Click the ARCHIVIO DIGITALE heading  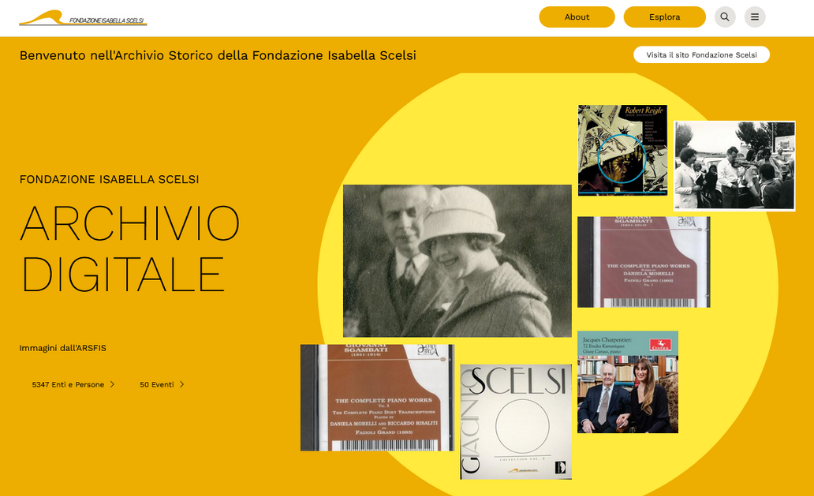[130, 248]
